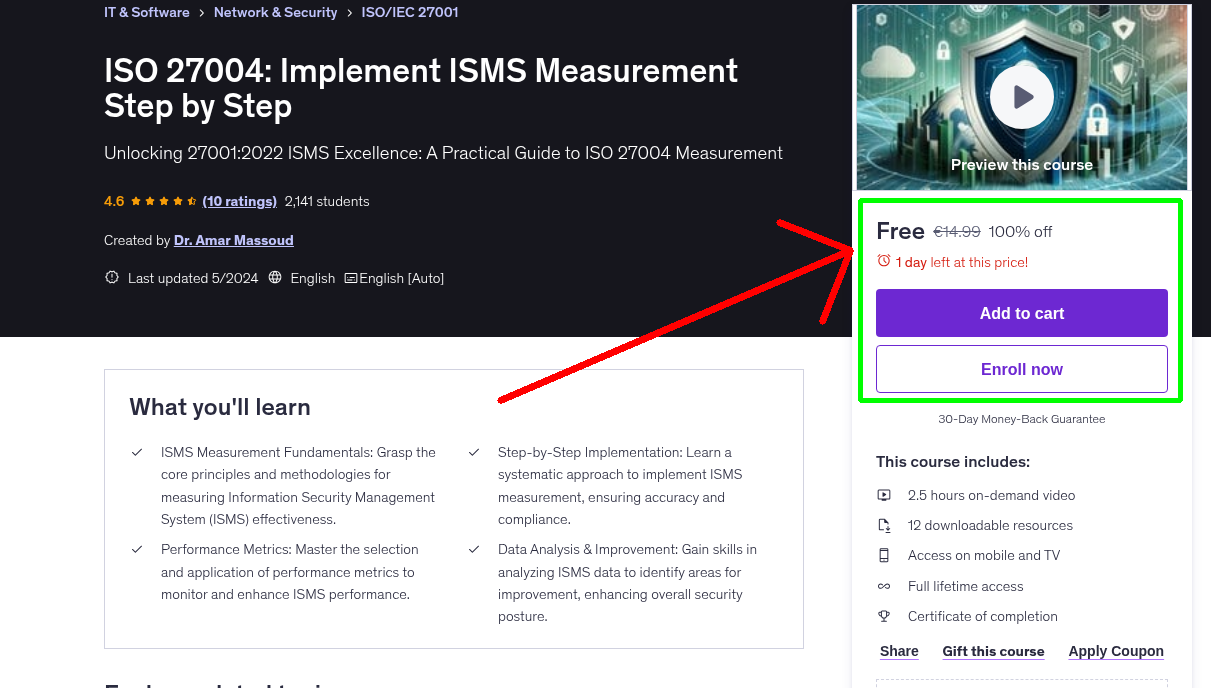This screenshot has height=688, width=1211.
Task: Click the alarm clock icon beside the price deadline
Action: tap(883, 259)
